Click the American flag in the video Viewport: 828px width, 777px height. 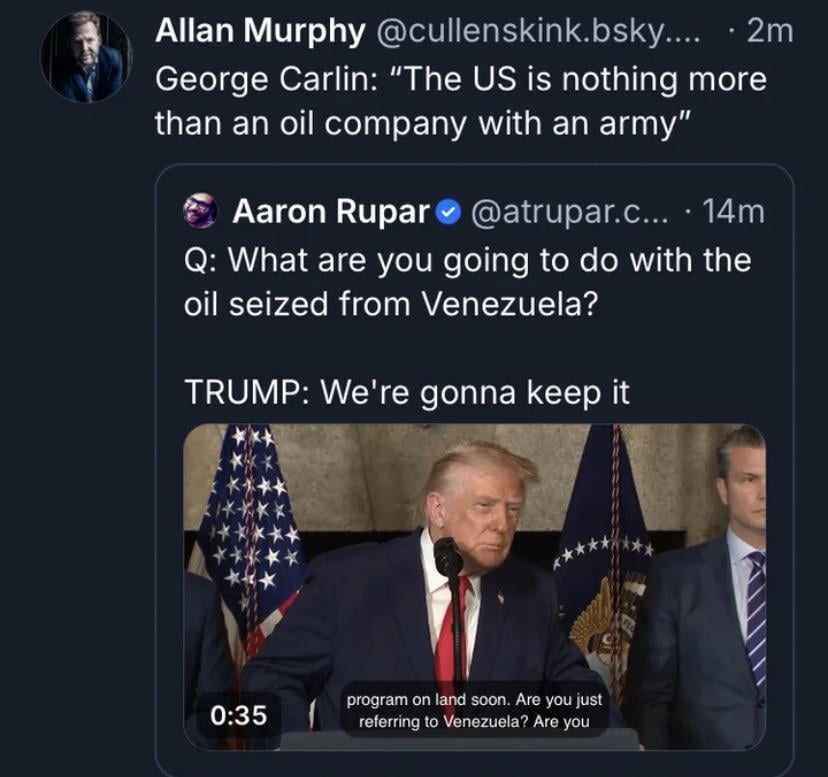[x=245, y=530]
